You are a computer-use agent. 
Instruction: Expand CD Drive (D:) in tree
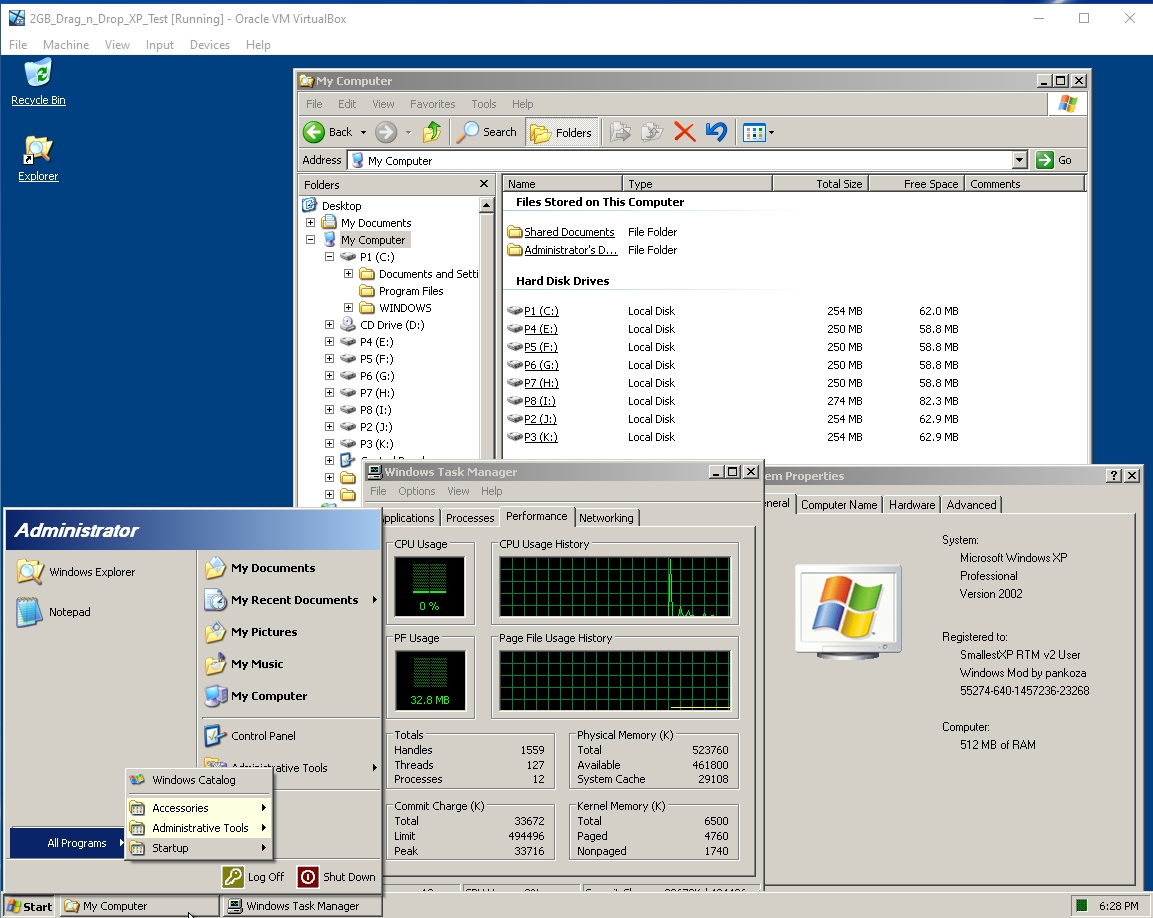[329, 324]
